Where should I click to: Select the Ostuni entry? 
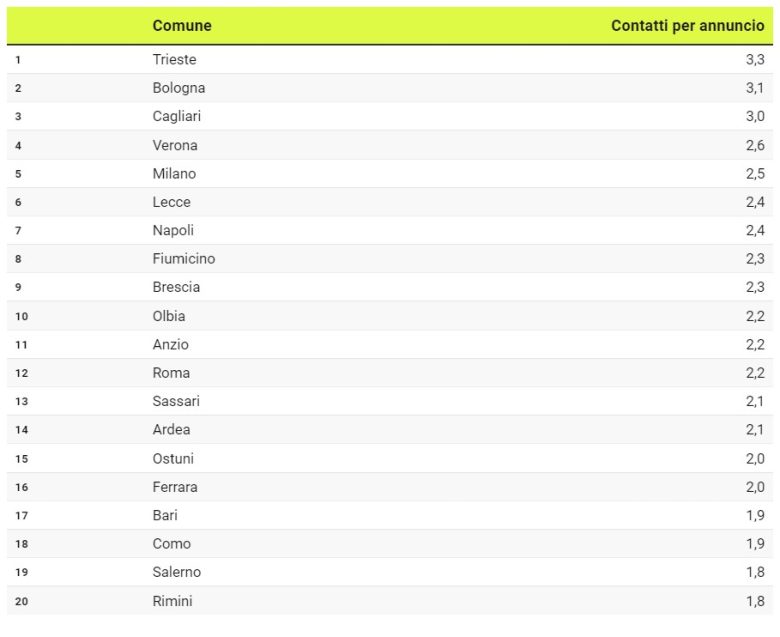173,458
